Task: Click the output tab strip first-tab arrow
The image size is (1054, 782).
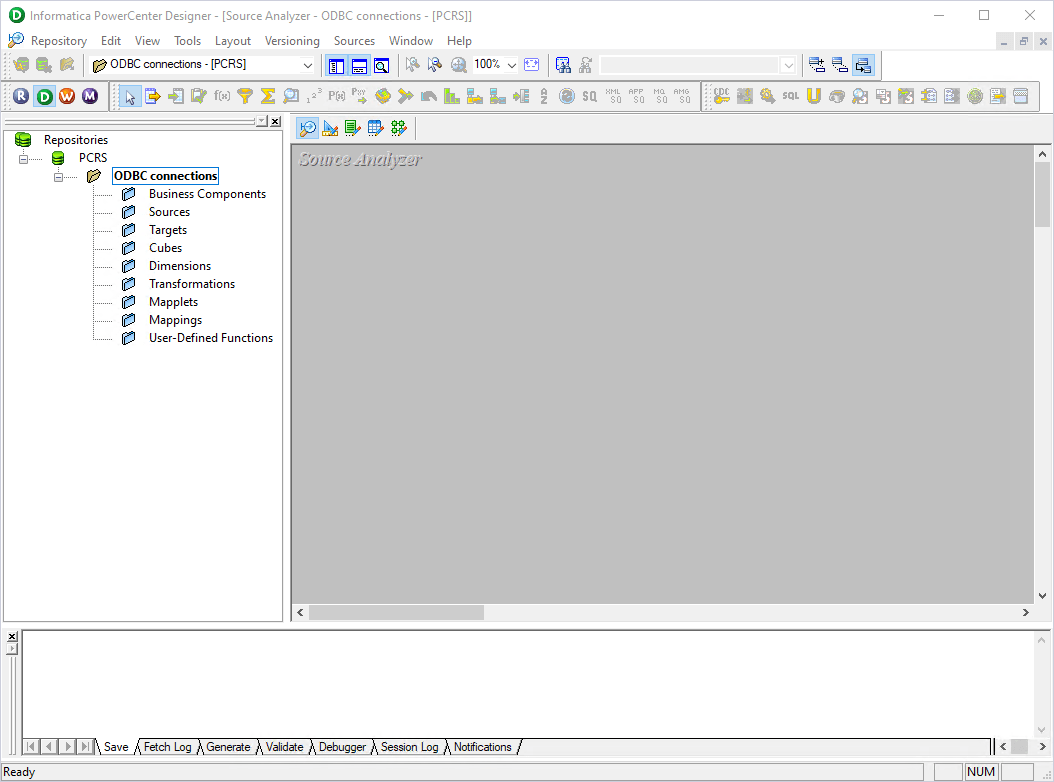Action: tap(31, 746)
